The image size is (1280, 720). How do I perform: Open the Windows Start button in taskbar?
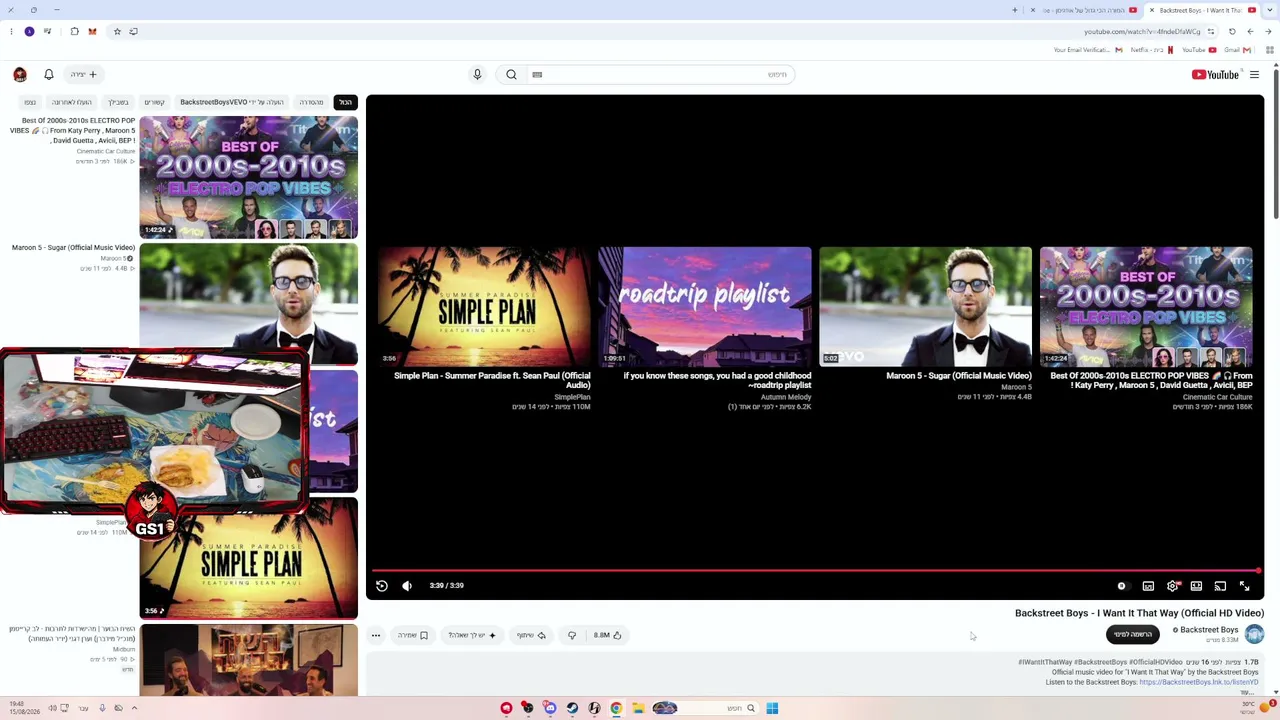coord(772,708)
